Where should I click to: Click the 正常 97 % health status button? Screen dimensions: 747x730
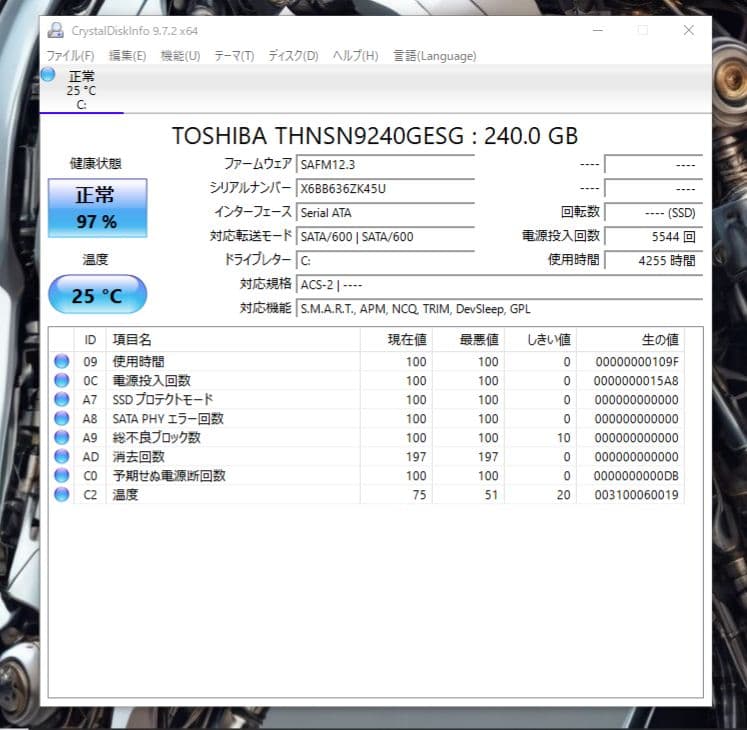(98, 208)
